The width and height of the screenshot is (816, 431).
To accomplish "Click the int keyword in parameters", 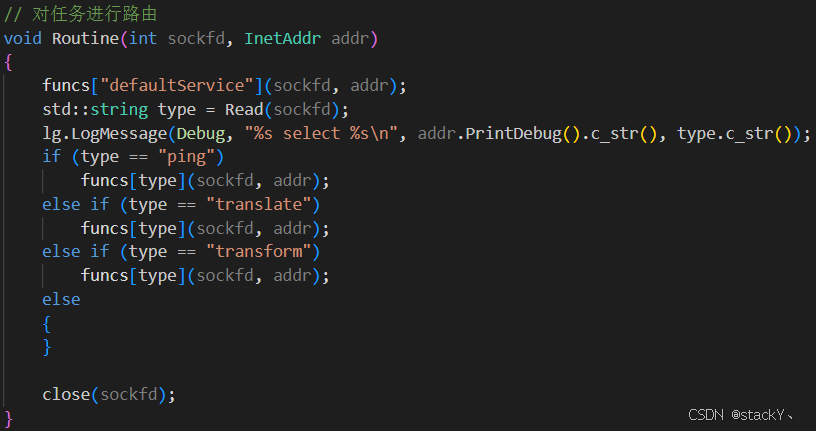I will click(x=143, y=39).
